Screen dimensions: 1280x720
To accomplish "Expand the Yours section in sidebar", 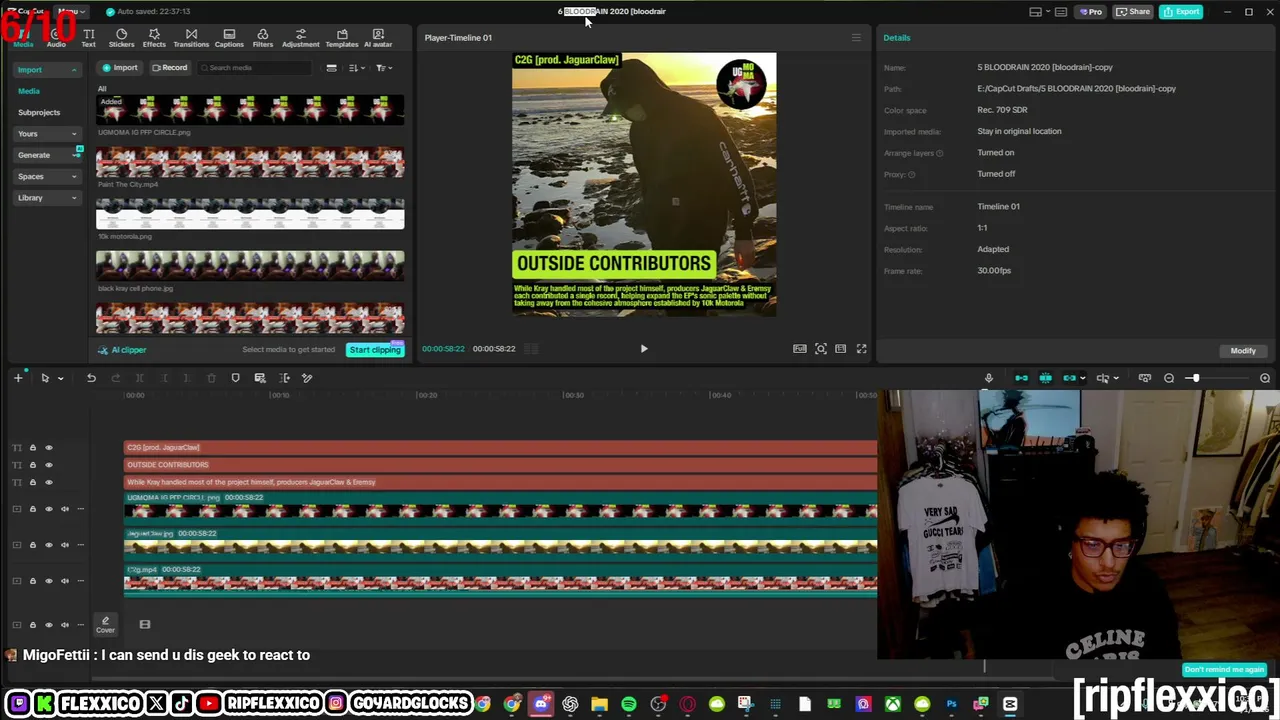I will pos(46,134).
